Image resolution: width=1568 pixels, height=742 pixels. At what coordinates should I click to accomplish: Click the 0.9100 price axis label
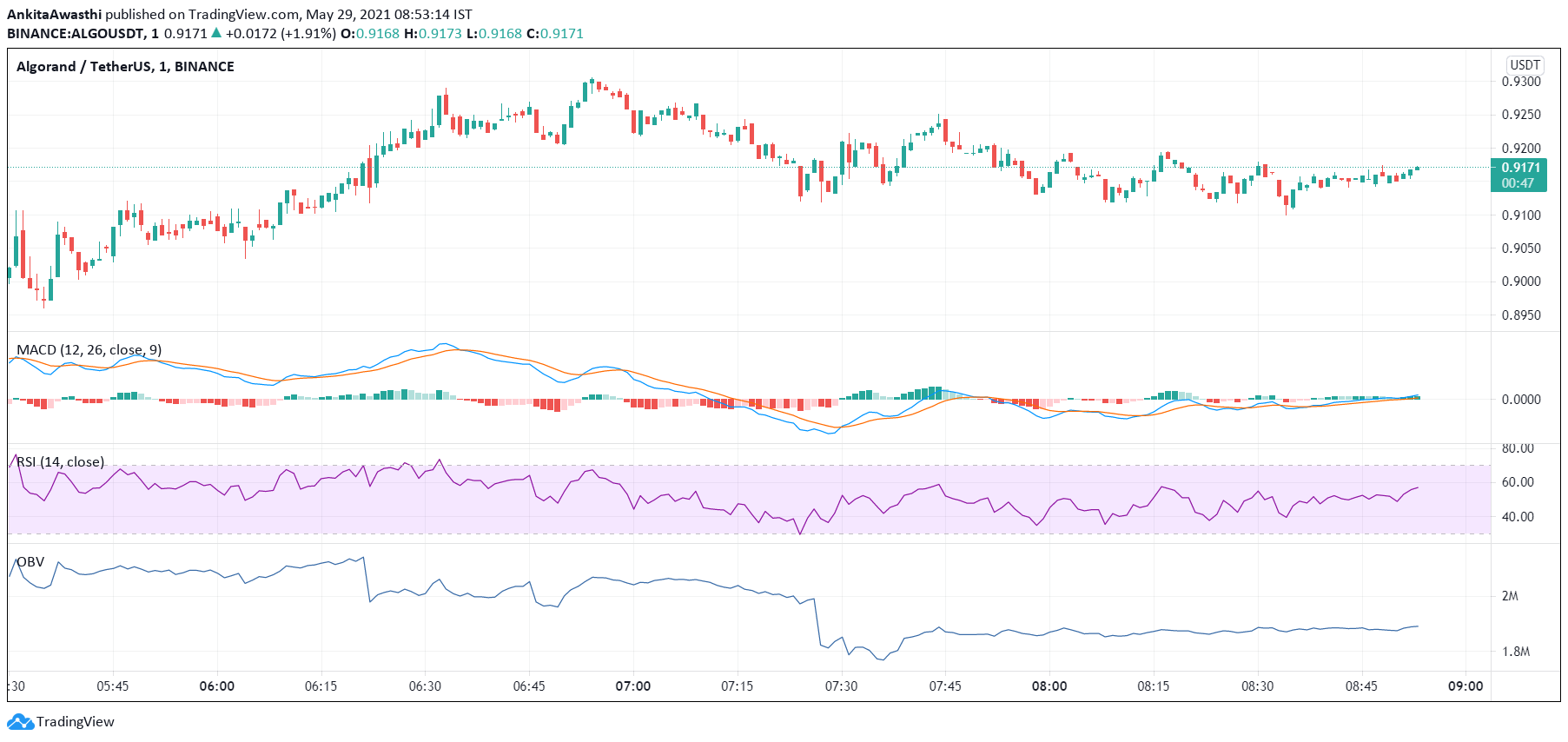tap(1521, 215)
